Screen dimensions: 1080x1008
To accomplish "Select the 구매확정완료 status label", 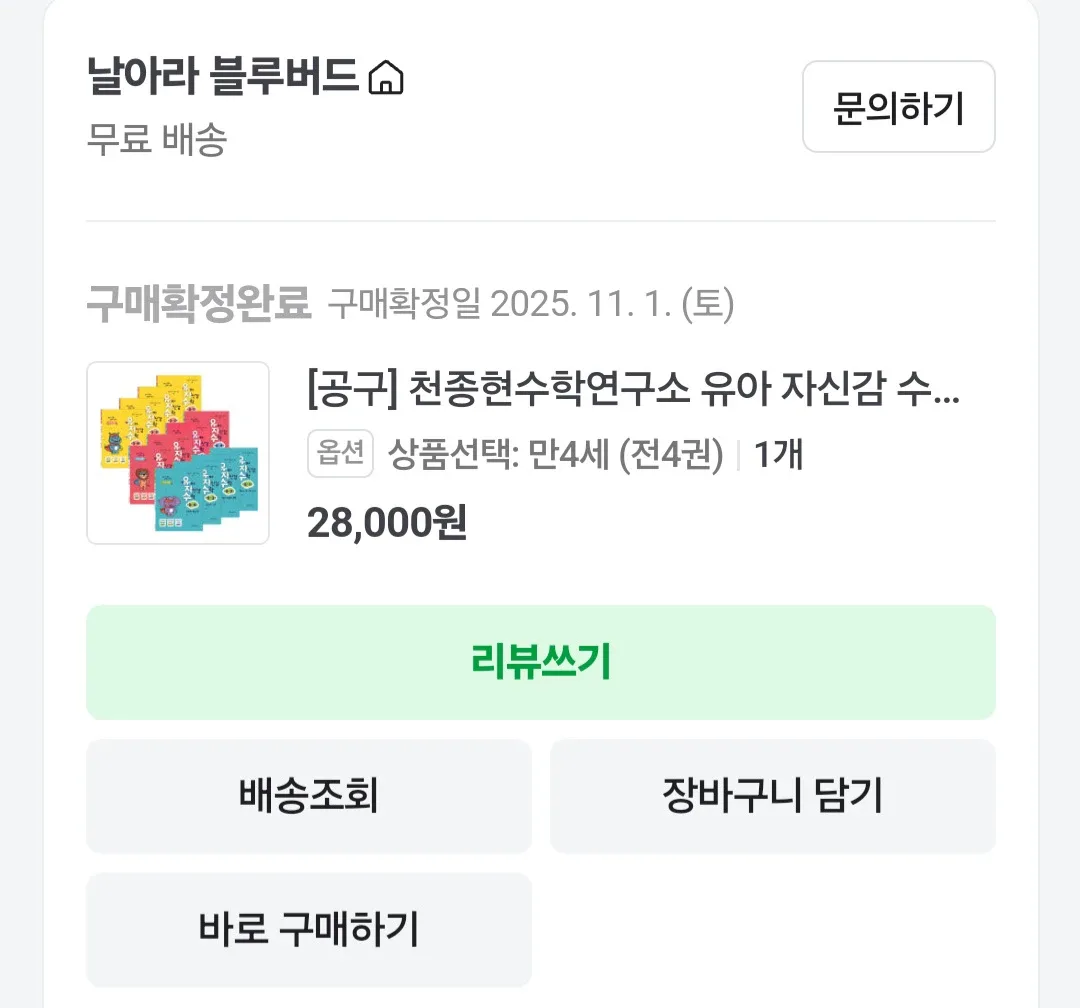I will pos(199,303).
